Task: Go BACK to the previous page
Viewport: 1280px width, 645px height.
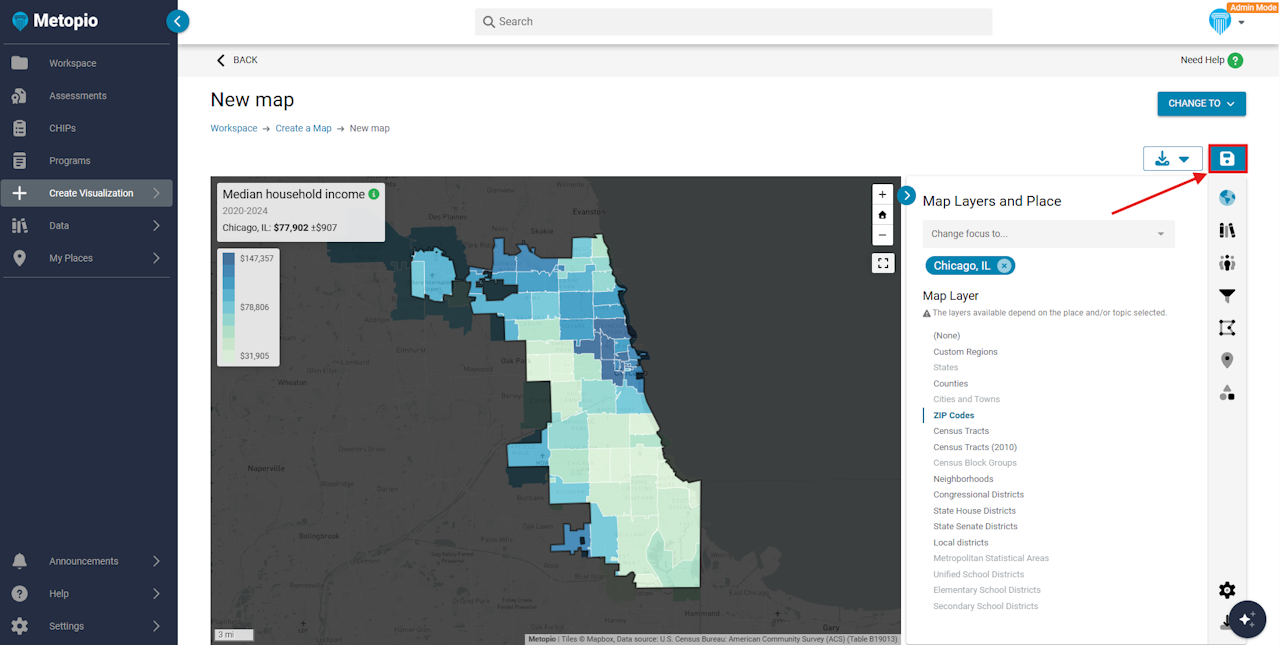Action: [x=237, y=60]
